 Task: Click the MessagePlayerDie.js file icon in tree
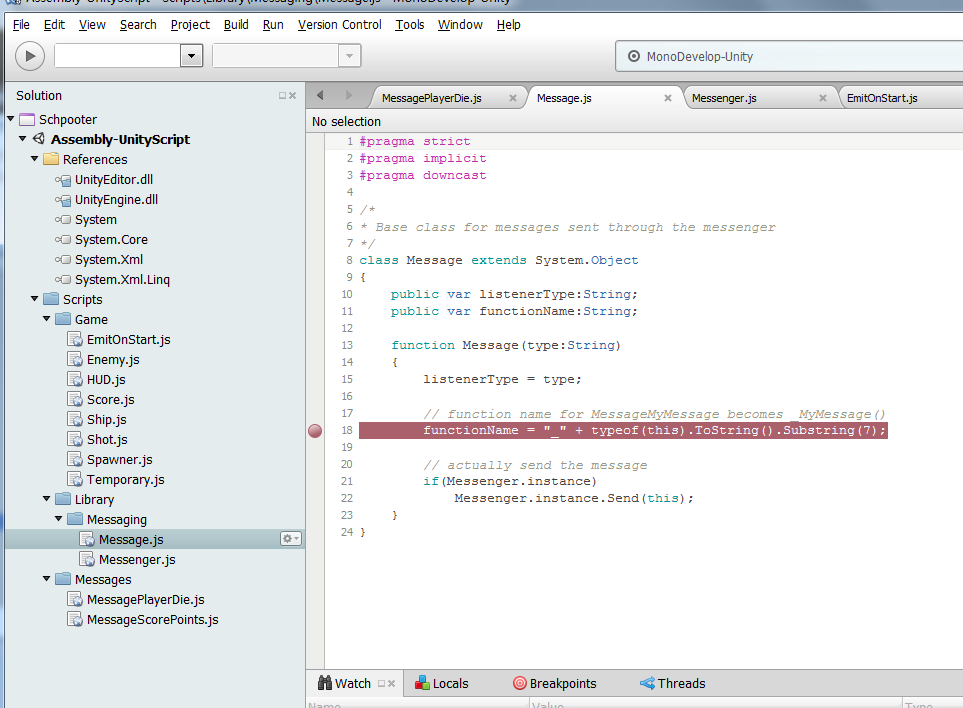75,599
